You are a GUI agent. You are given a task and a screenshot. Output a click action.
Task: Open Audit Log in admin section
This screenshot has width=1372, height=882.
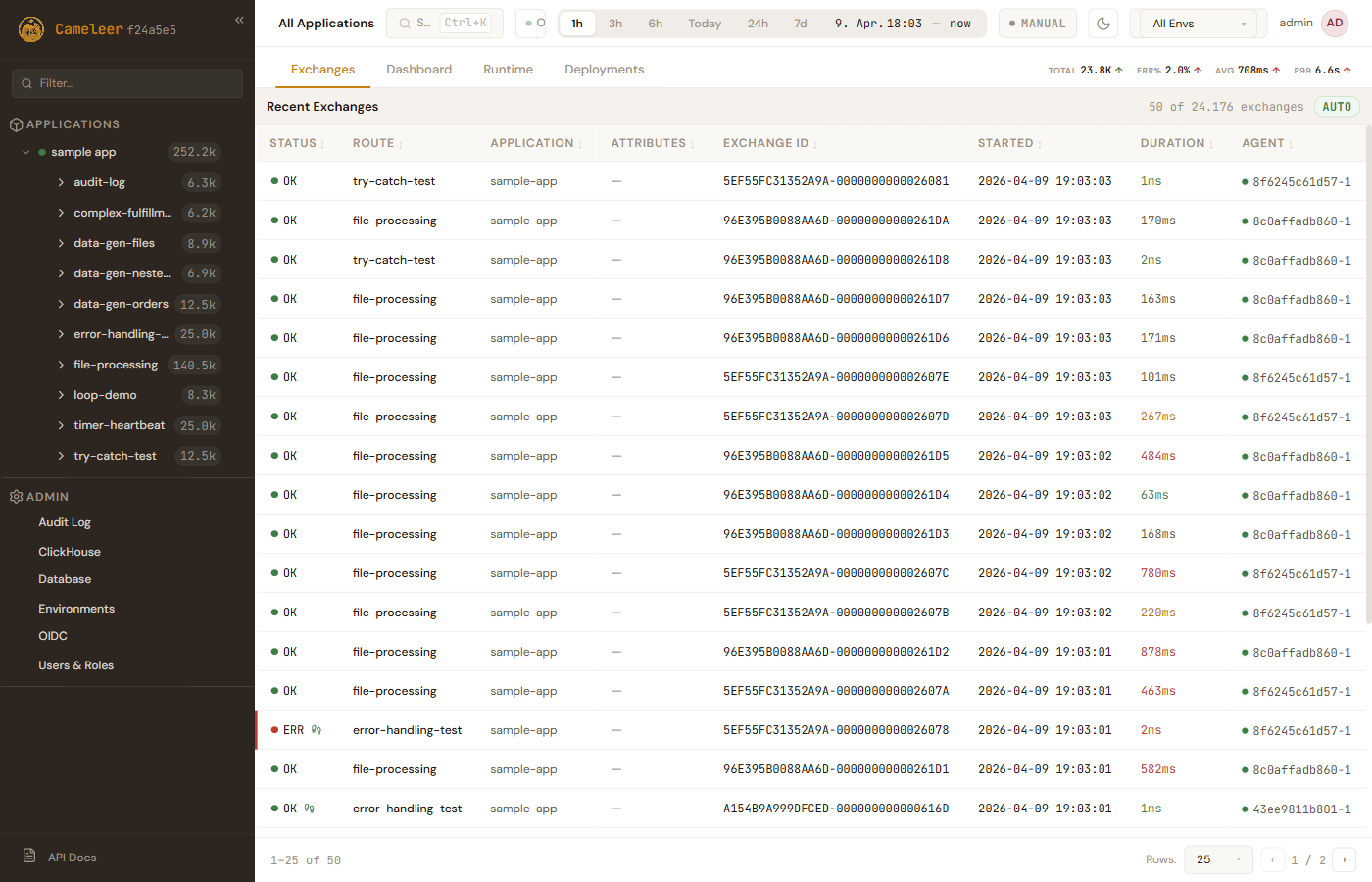(x=65, y=522)
